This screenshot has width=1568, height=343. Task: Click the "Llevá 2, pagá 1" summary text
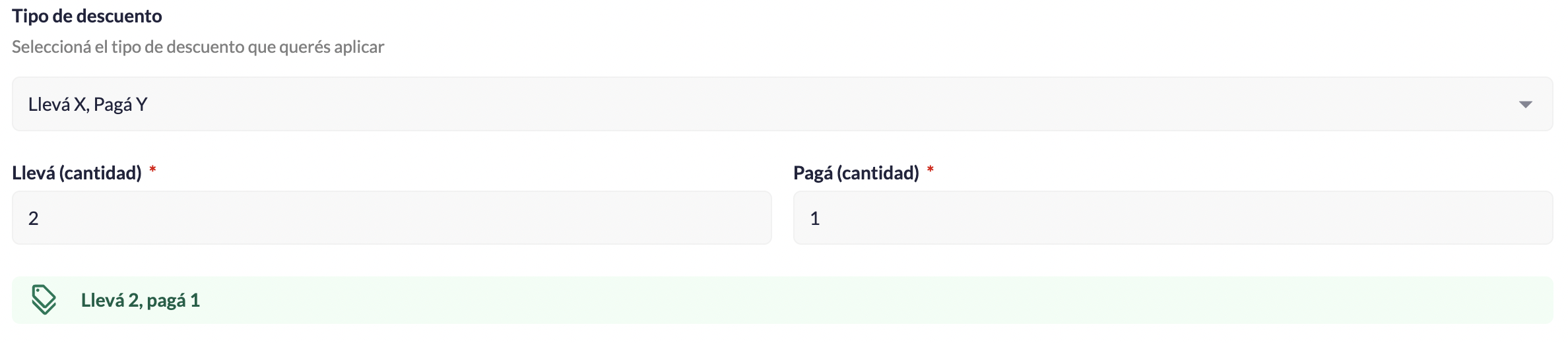[x=141, y=300]
